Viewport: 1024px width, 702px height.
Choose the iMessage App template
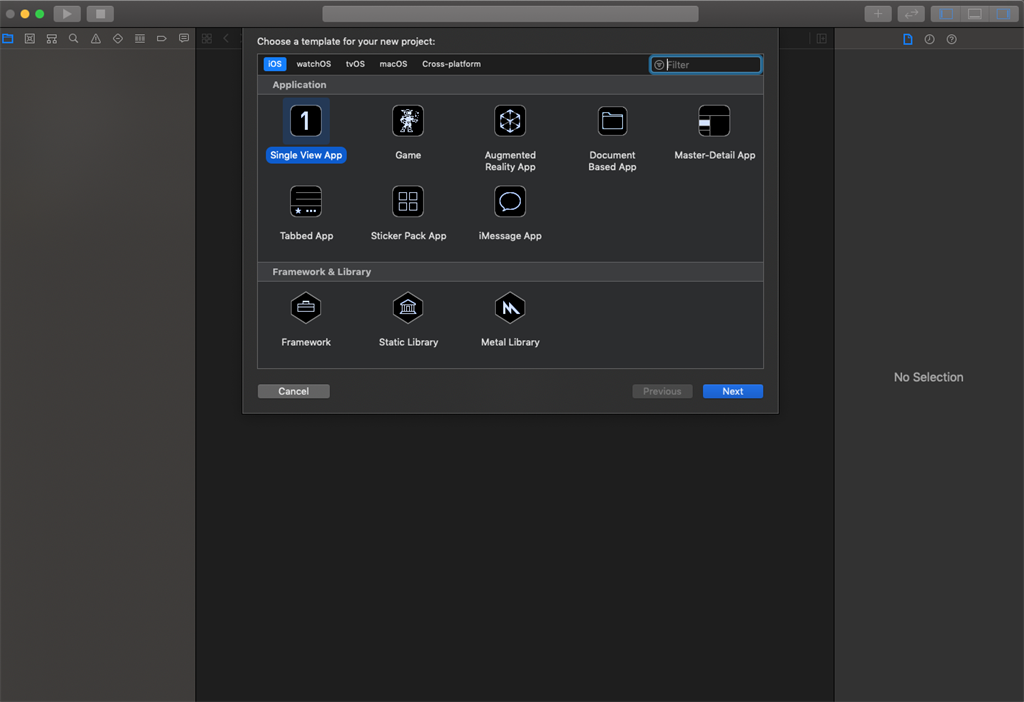(x=510, y=201)
